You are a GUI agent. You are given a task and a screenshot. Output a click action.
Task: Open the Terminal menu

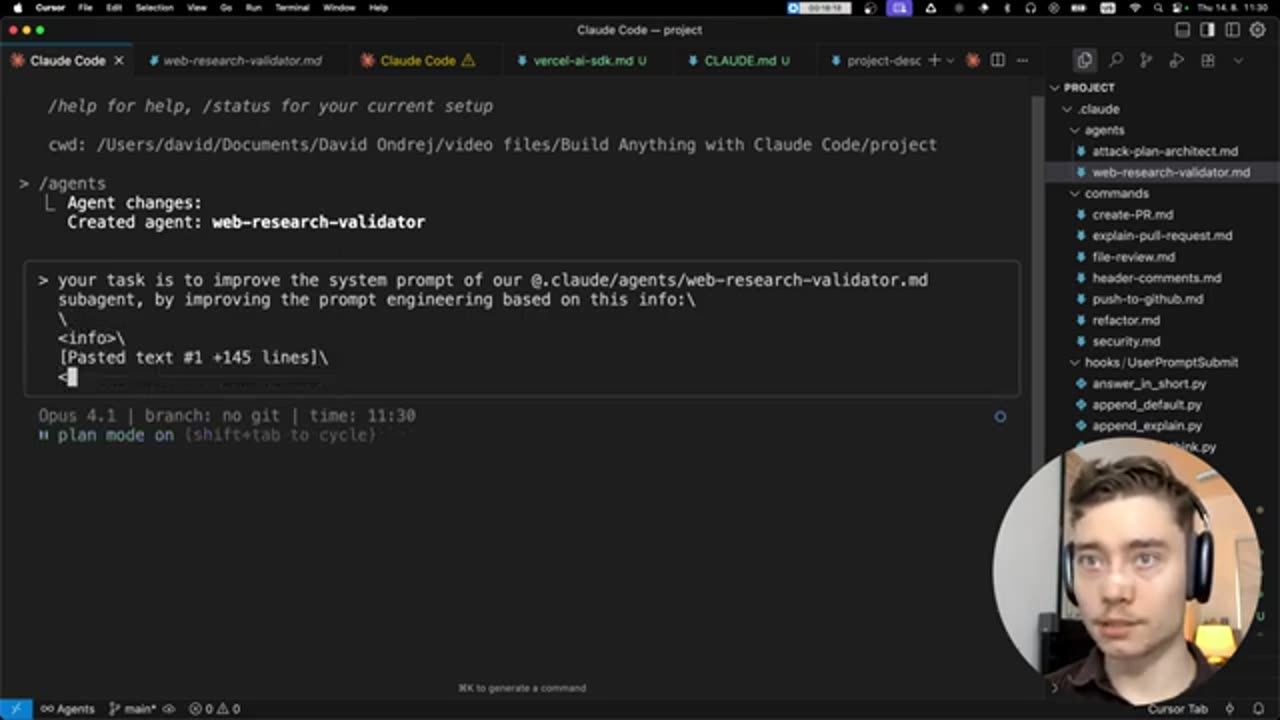(292, 8)
